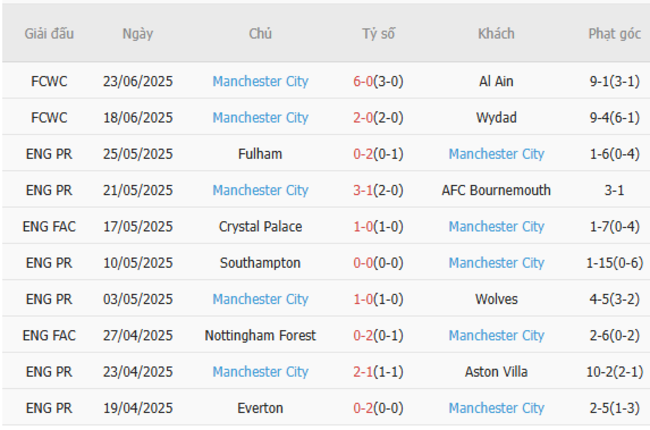Select the 1-15(0-6) corner kick stat
Viewport: 650px width, 430px height.
[x=614, y=263]
